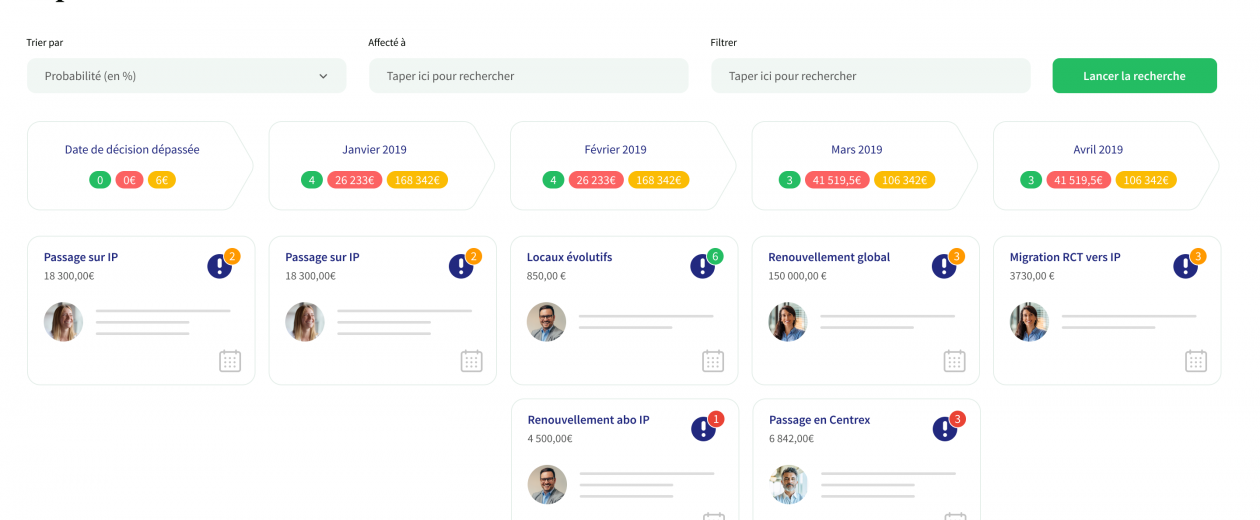Screen dimensions: 1260x520
Task: Click the alert icon on Locaux évolutifs card
Action: (x=702, y=266)
